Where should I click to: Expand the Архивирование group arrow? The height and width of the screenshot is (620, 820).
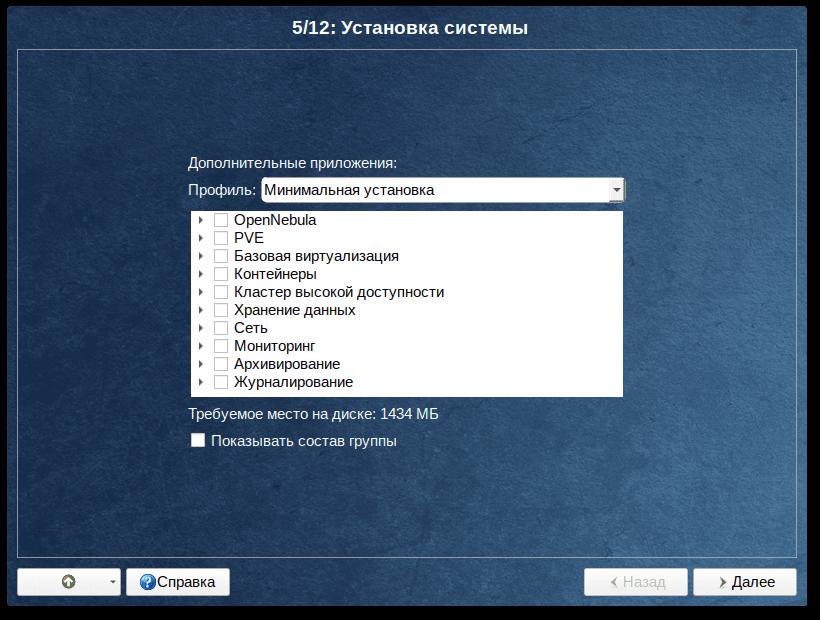201,364
